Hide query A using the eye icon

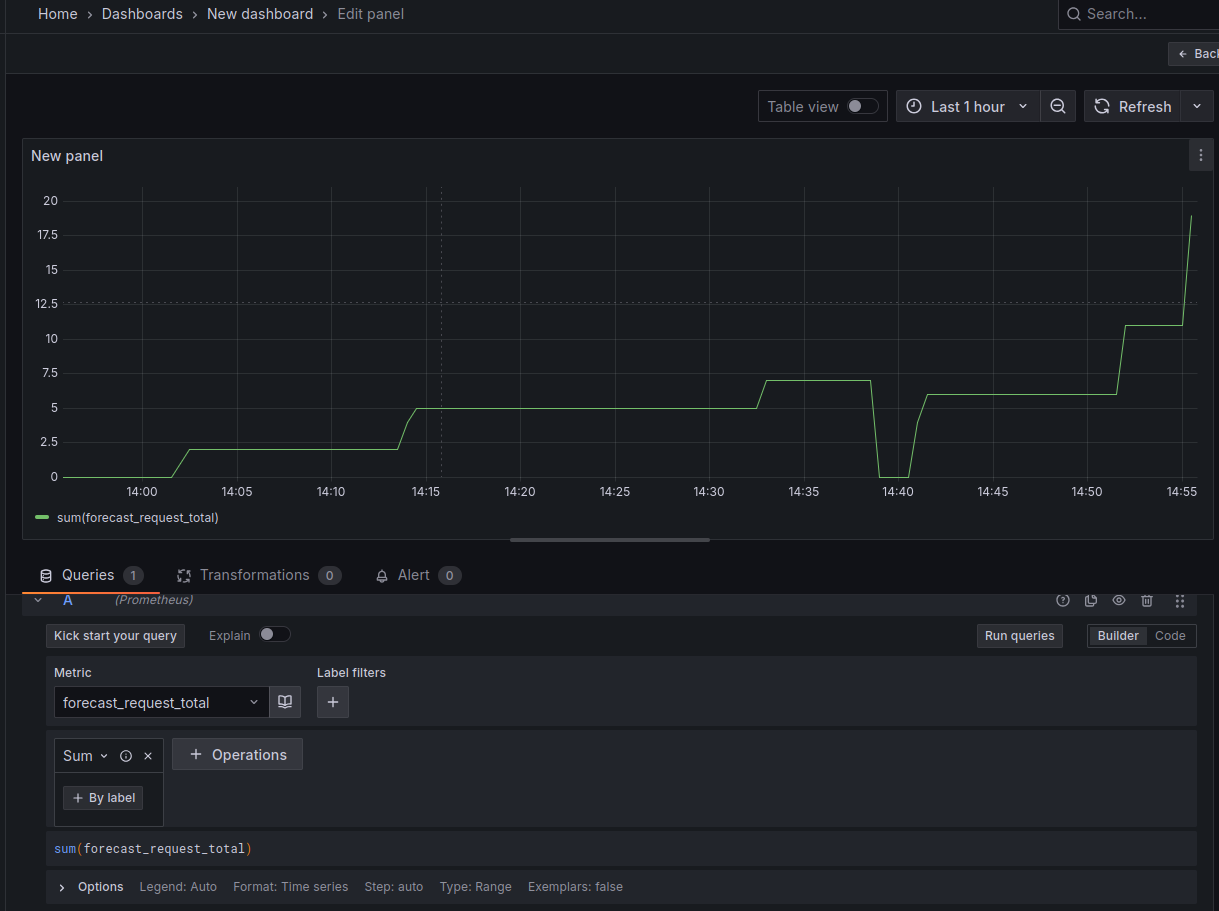(x=1119, y=600)
